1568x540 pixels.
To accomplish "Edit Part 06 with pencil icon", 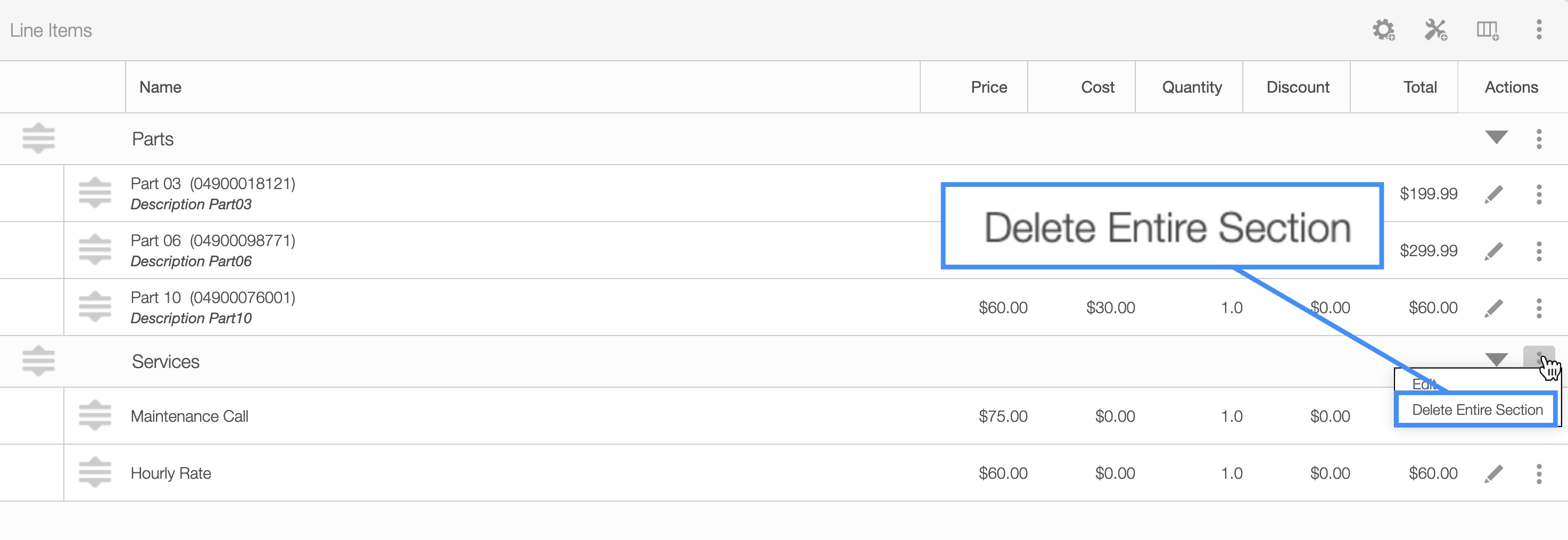I will (1493, 251).
